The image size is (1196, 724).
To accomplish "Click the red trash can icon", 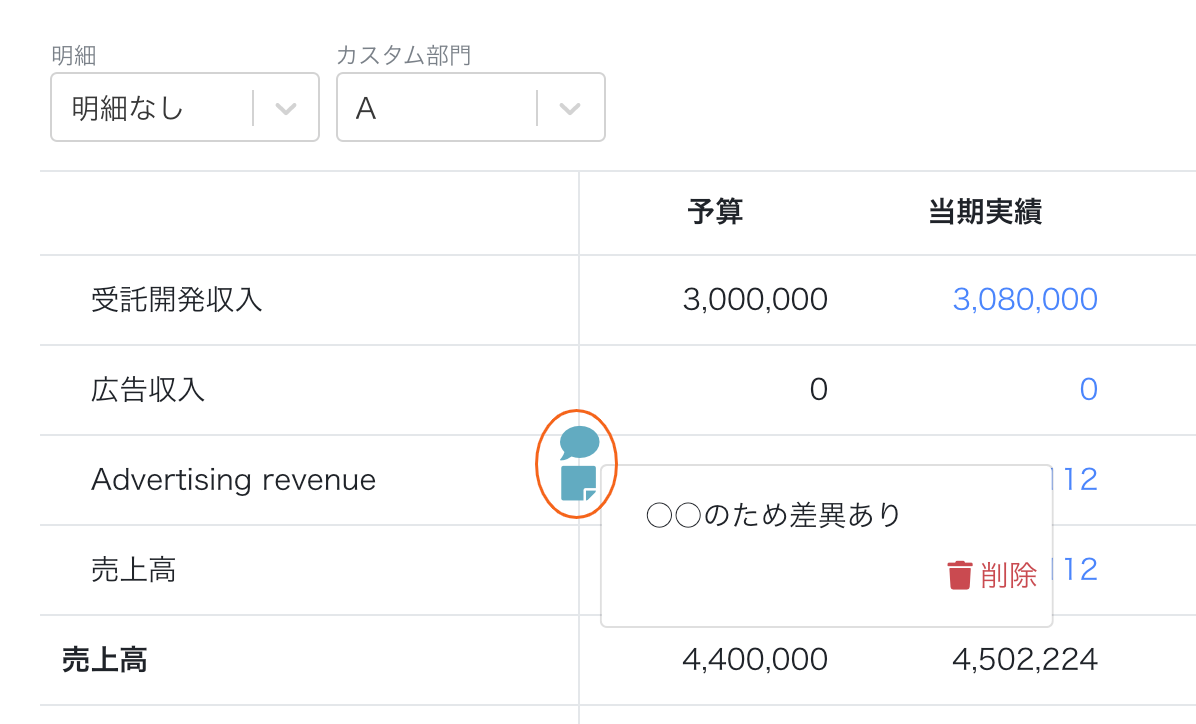I will 960,575.
